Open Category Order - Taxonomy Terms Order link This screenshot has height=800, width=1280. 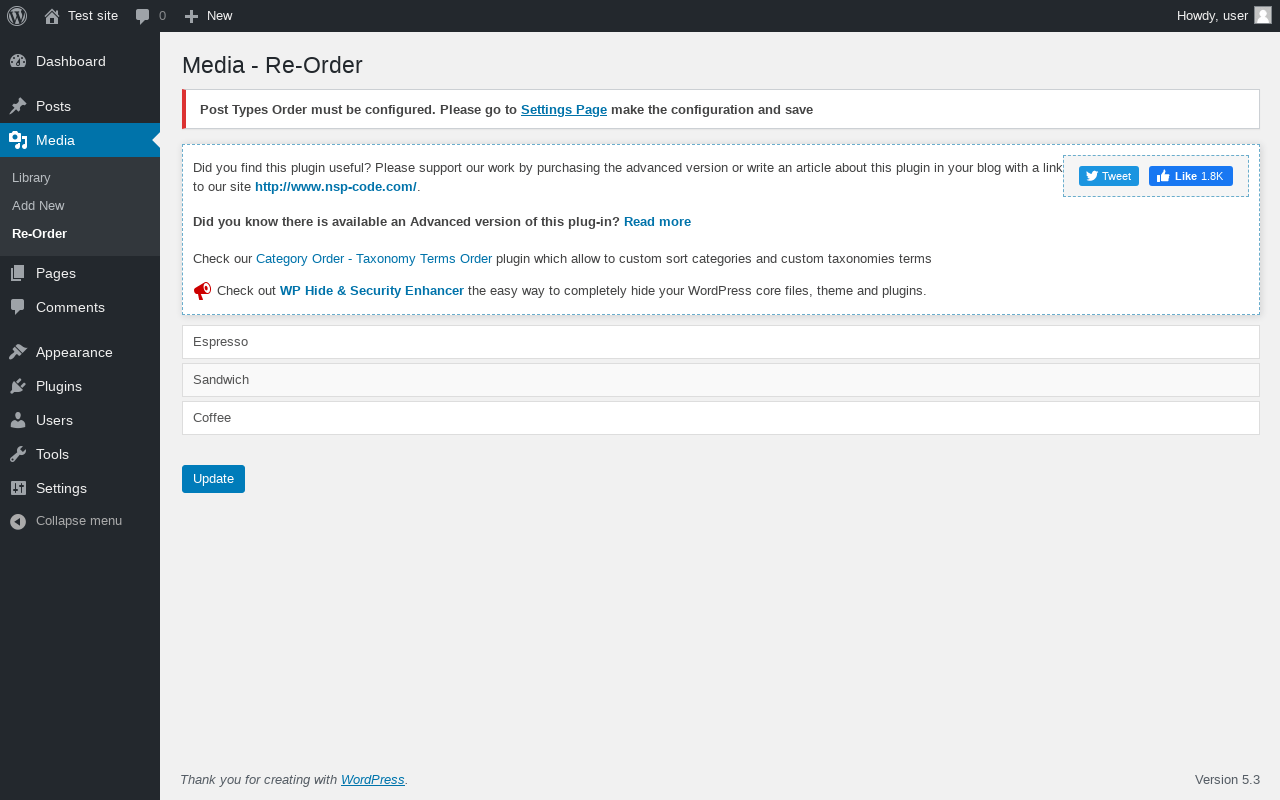pyautogui.click(x=374, y=258)
